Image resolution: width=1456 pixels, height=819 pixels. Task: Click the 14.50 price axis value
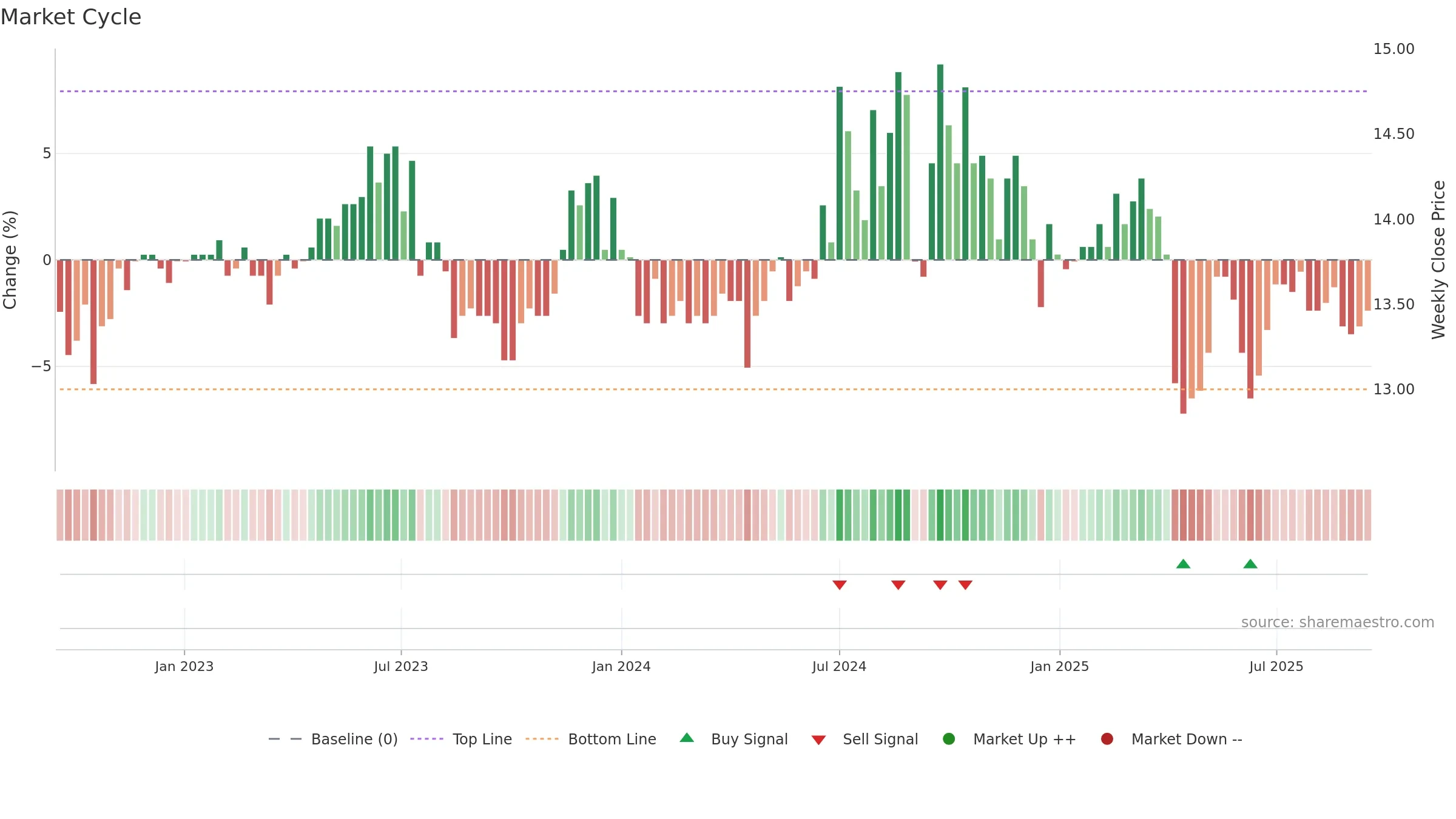click(x=1394, y=134)
